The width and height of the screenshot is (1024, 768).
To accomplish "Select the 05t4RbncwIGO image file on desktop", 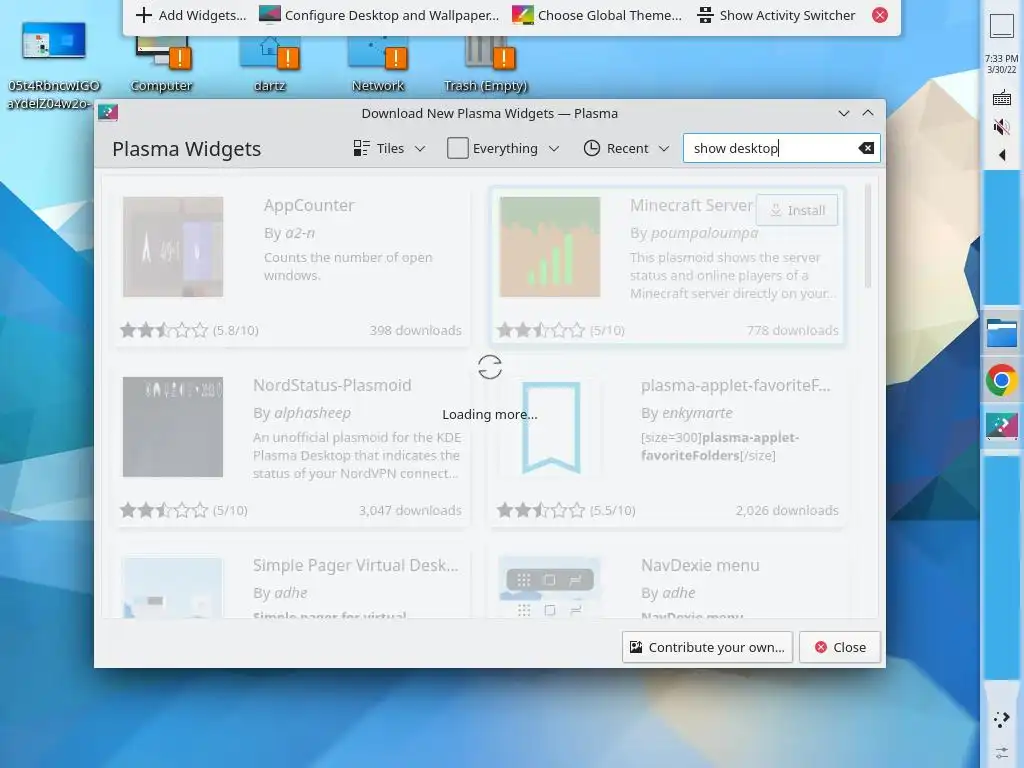I will [x=54, y=65].
